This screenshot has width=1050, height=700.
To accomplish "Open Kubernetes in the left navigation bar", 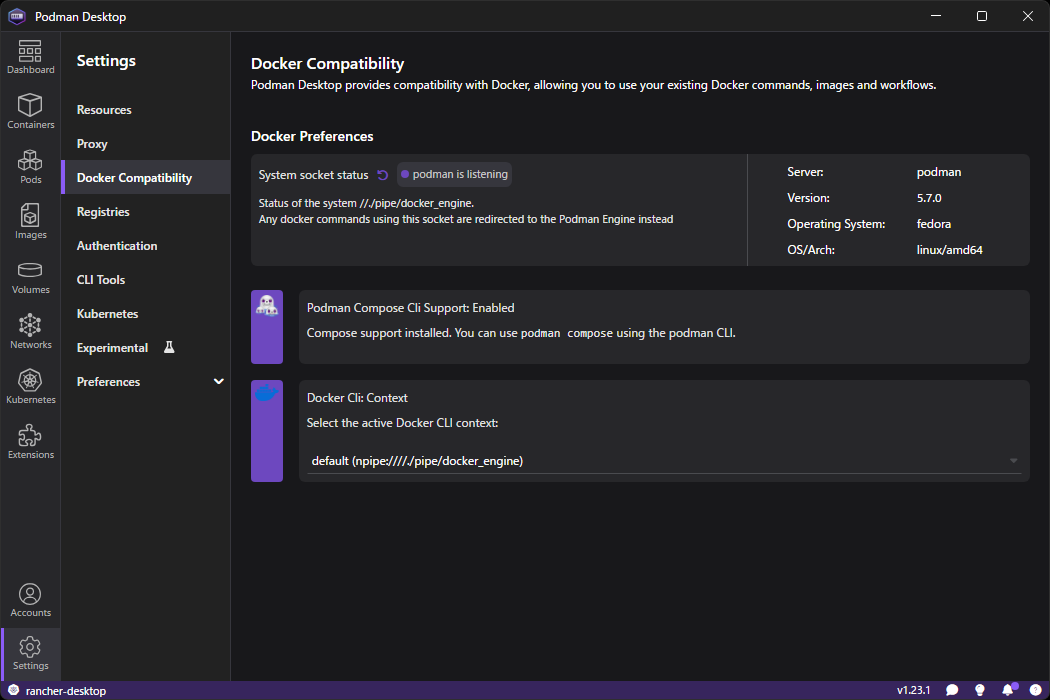I will point(30,387).
